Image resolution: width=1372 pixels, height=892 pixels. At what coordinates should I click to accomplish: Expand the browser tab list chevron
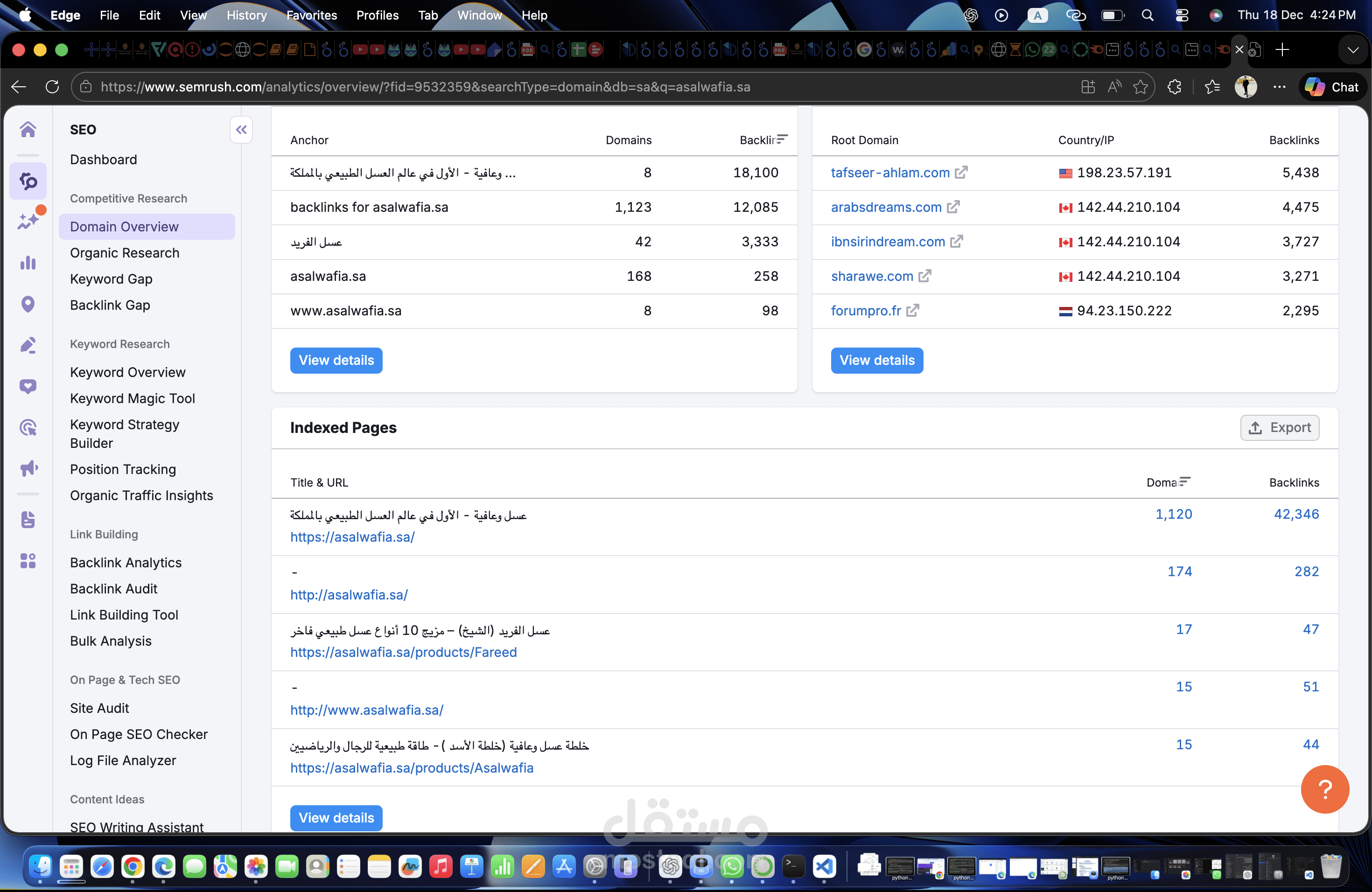pos(1352,50)
